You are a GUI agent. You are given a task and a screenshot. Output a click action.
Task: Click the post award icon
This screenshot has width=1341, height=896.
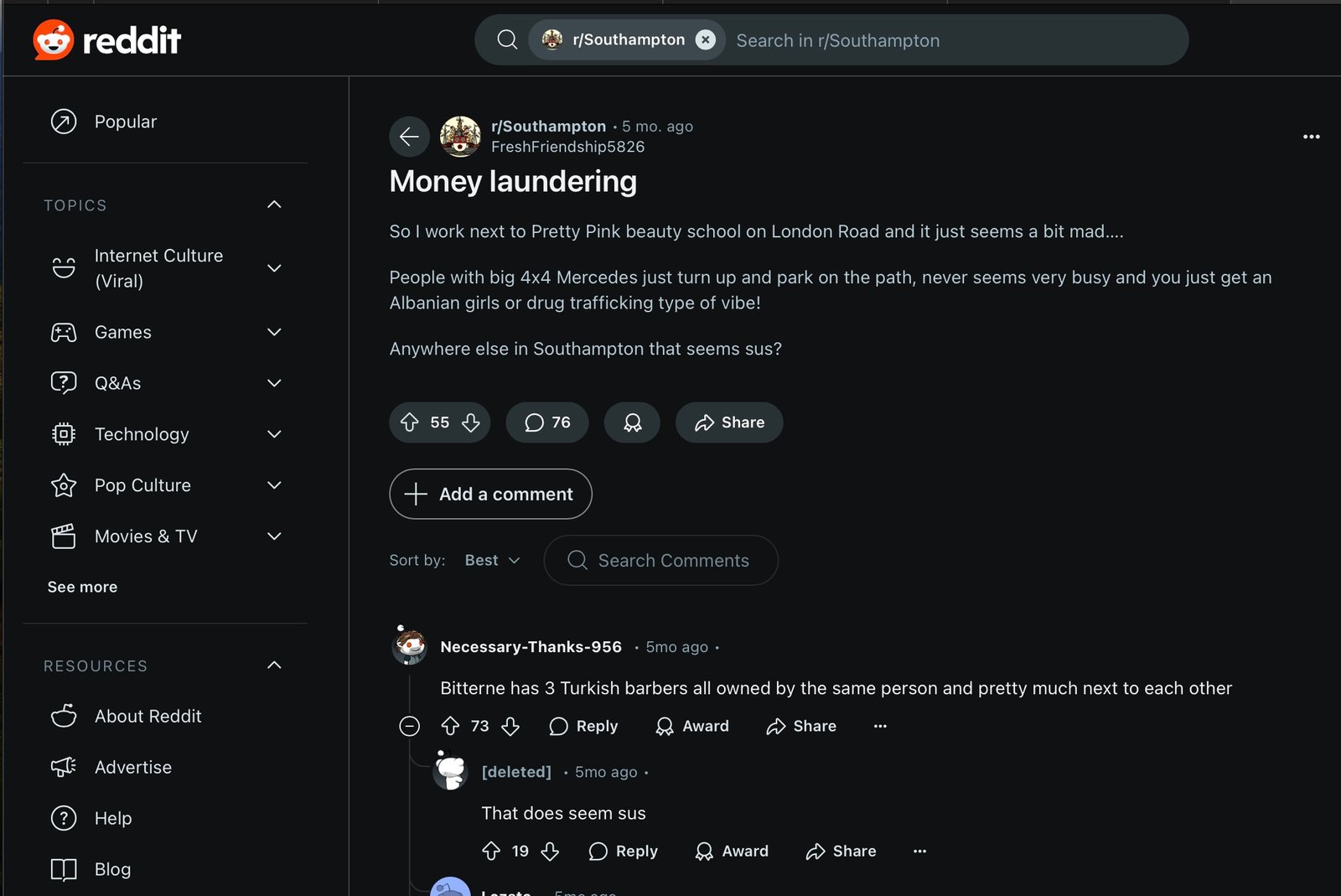pyautogui.click(x=632, y=422)
